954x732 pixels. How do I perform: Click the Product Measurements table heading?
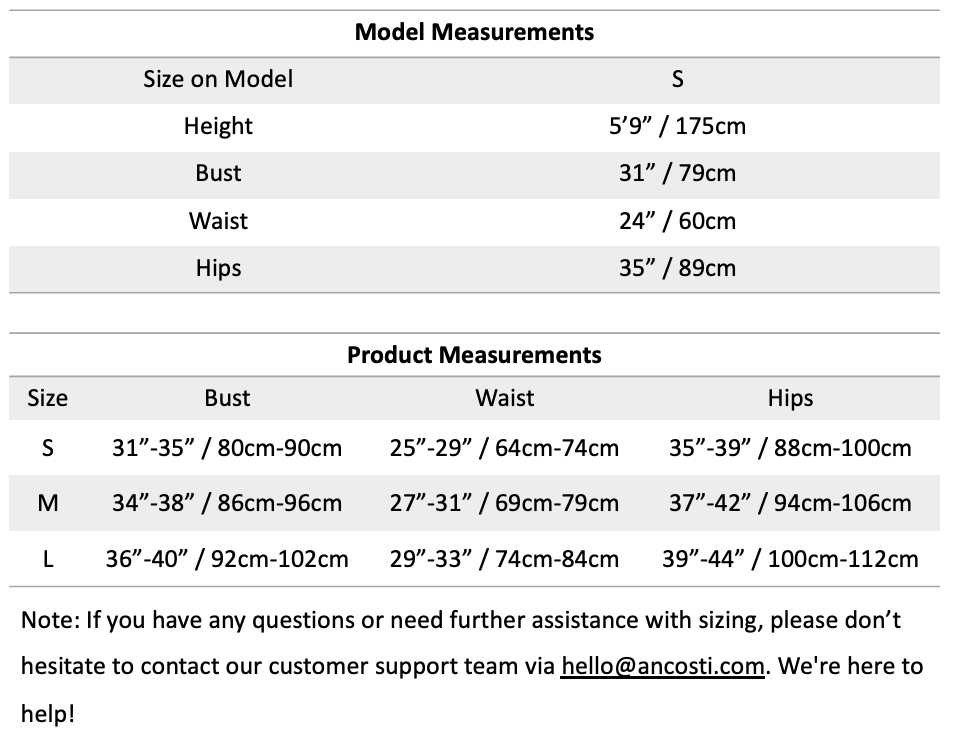point(474,355)
